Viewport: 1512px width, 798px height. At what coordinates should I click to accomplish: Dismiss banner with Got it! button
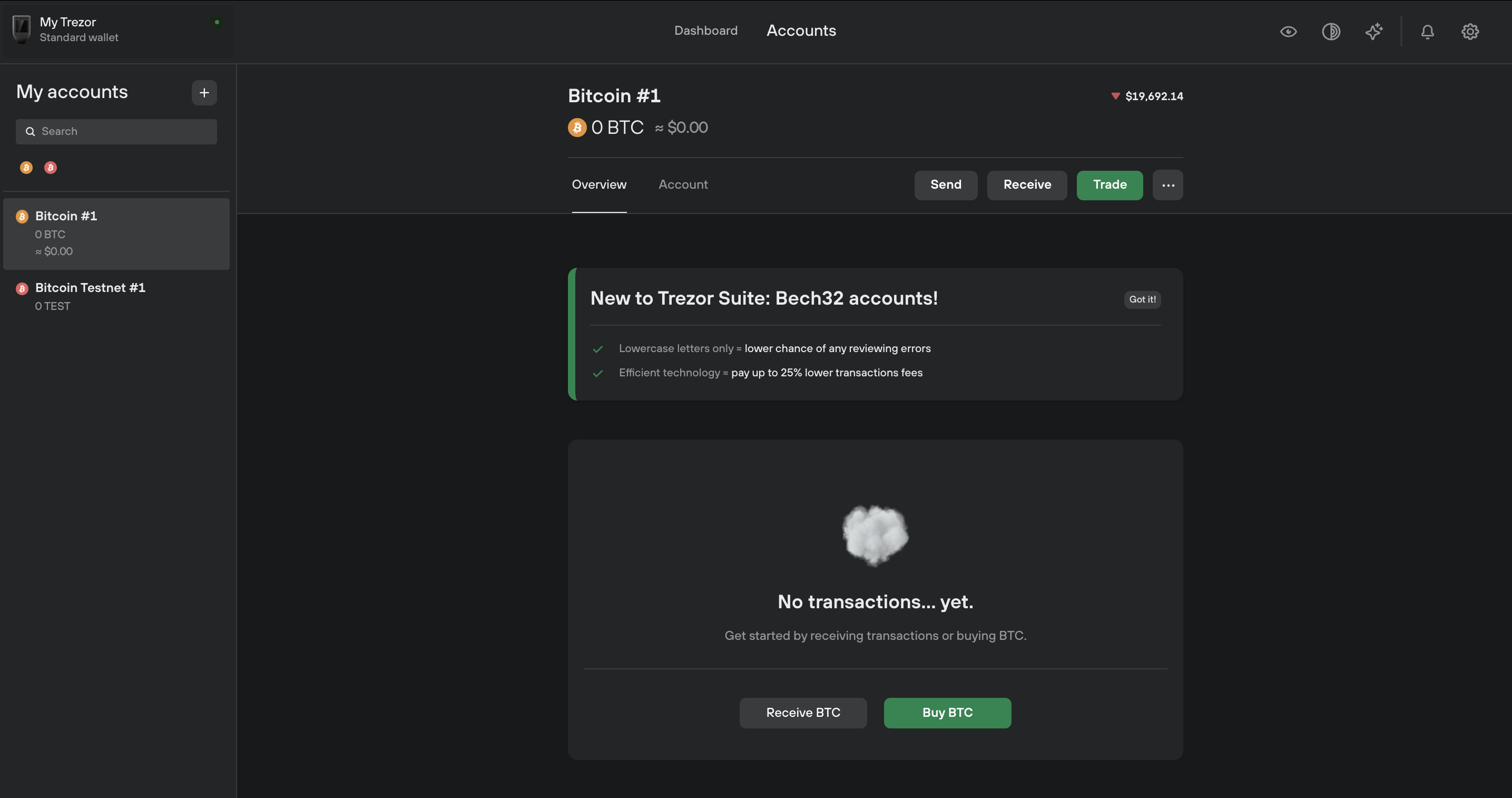[1142, 299]
